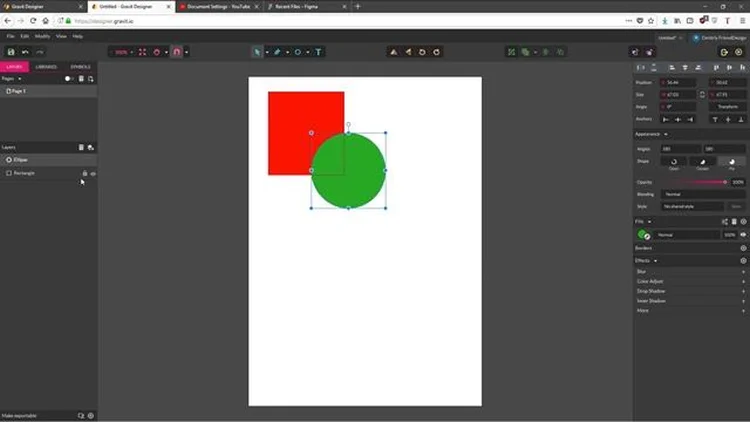Add a new page with the Pages icon
Viewport: 750px width, 422px height.
click(x=90, y=78)
